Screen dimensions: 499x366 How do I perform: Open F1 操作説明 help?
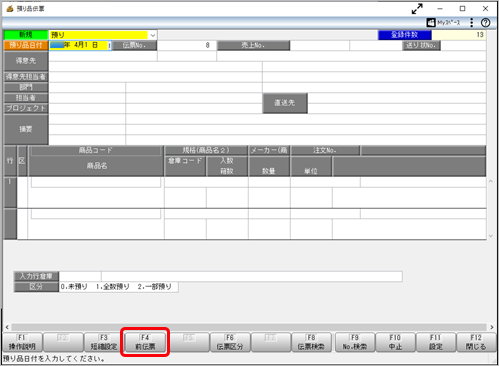coord(22,342)
